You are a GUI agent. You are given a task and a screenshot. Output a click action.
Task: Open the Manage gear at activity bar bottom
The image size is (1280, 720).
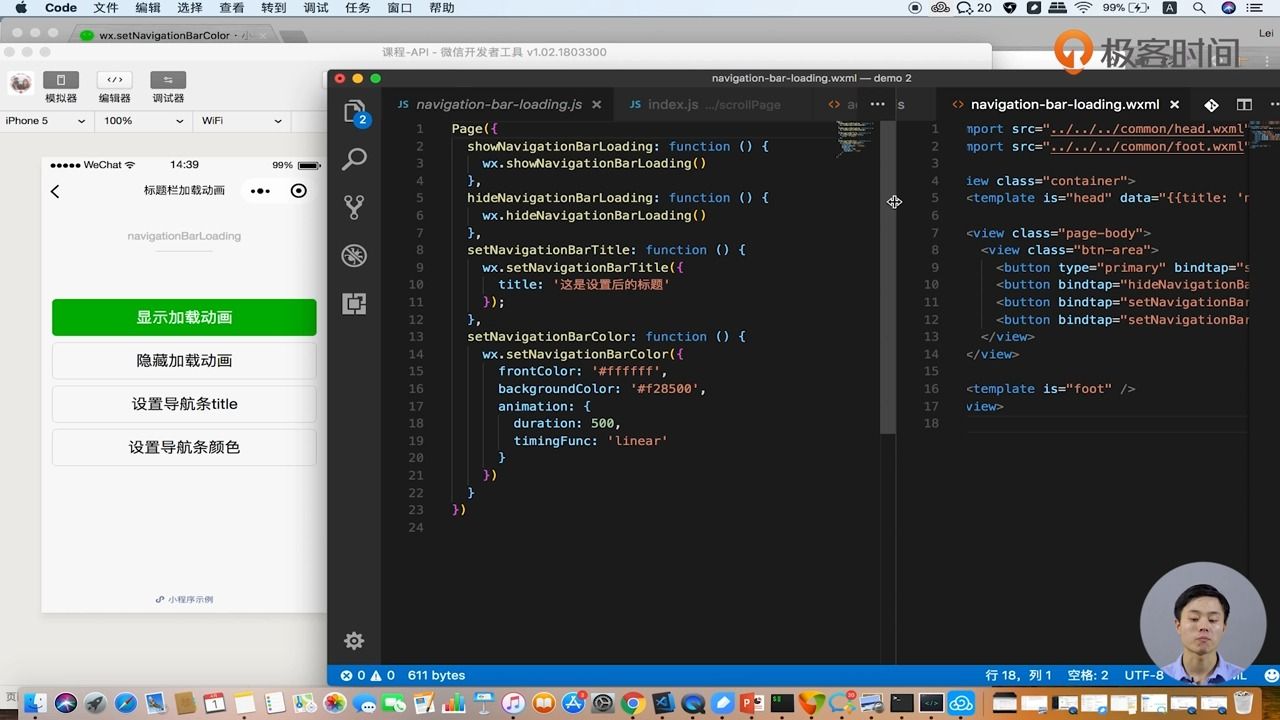pos(354,641)
